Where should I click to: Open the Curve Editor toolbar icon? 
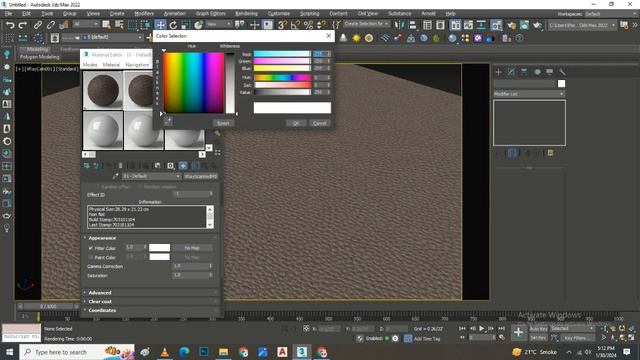(x=468, y=25)
